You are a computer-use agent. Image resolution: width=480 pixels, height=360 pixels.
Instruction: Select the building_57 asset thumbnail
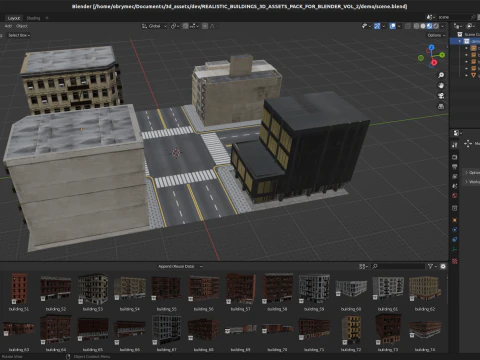[241, 289]
